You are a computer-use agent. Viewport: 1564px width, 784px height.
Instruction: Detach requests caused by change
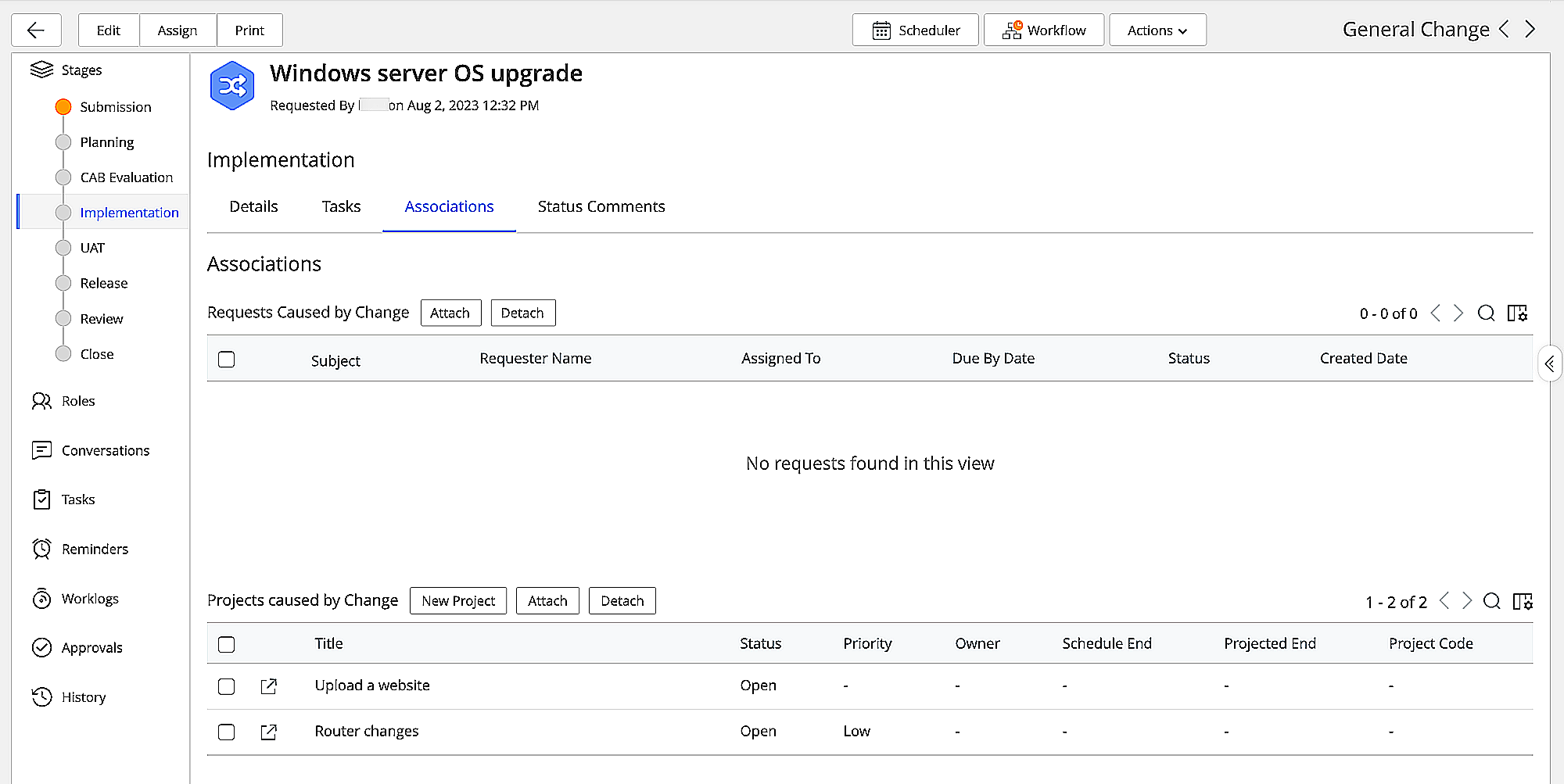pos(522,313)
